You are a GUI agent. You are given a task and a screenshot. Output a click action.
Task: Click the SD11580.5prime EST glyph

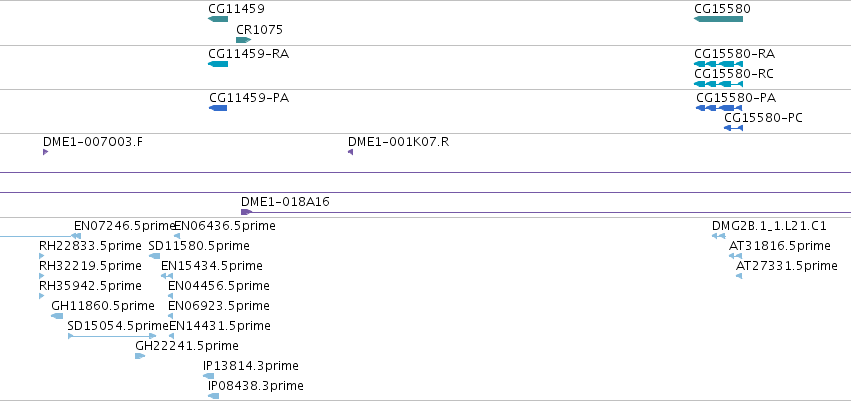(x=155, y=256)
